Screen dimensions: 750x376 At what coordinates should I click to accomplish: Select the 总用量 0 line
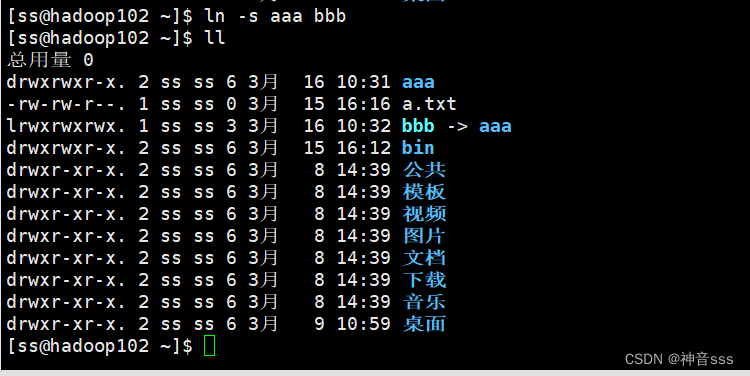pyautogui.click(x=51, y=60)
